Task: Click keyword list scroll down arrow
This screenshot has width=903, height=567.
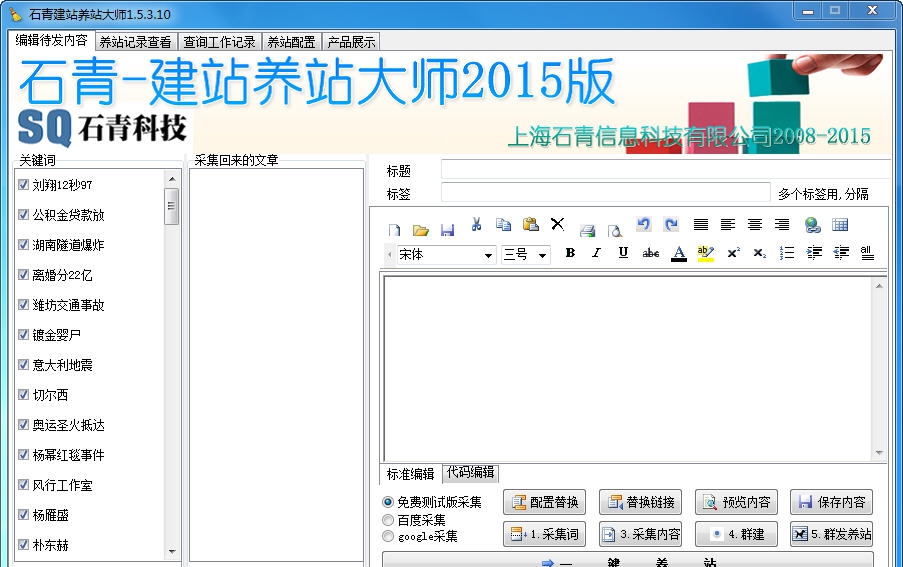Action: pos(172,551)
